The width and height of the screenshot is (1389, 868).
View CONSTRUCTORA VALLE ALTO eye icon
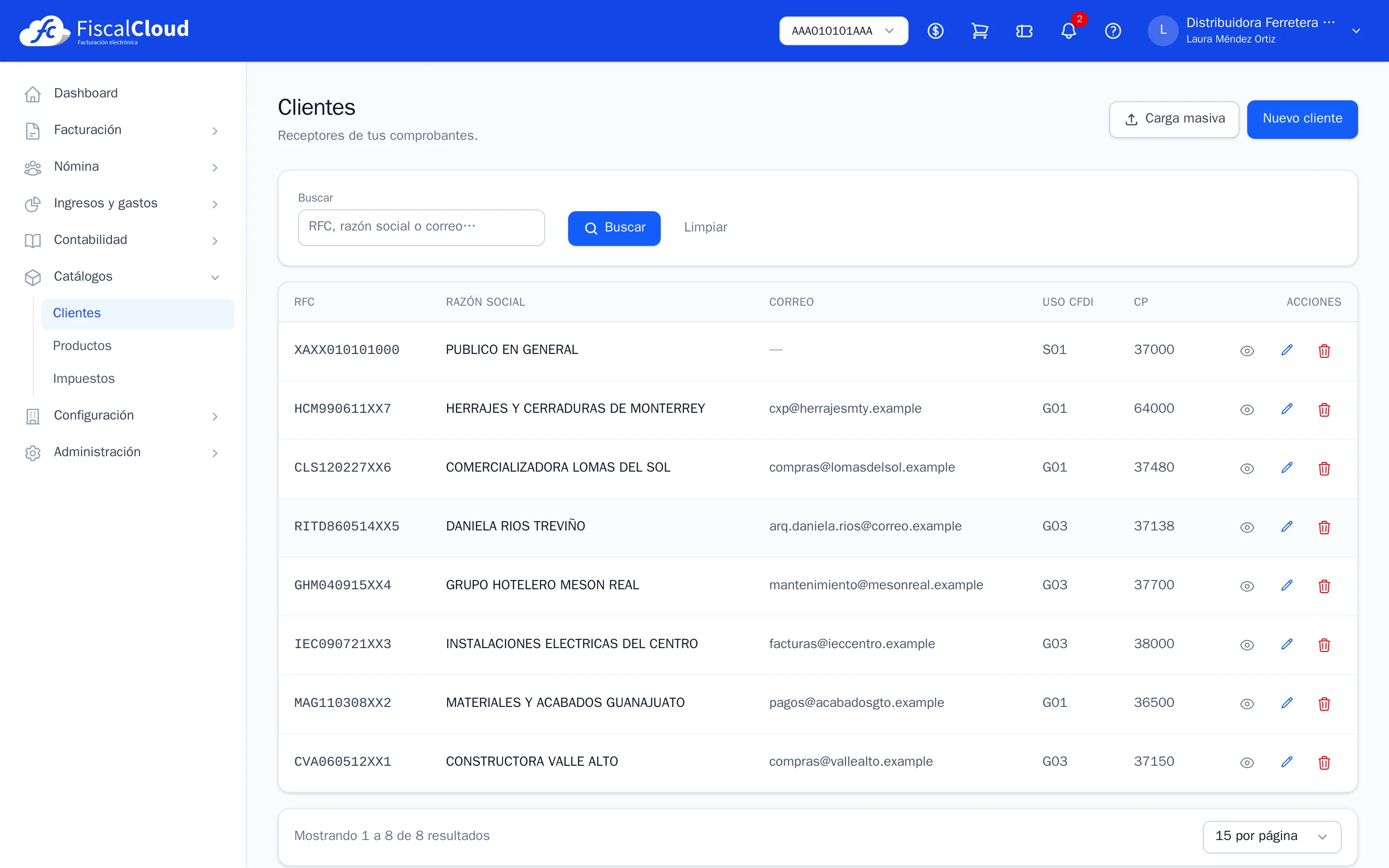pos(1247,763)
